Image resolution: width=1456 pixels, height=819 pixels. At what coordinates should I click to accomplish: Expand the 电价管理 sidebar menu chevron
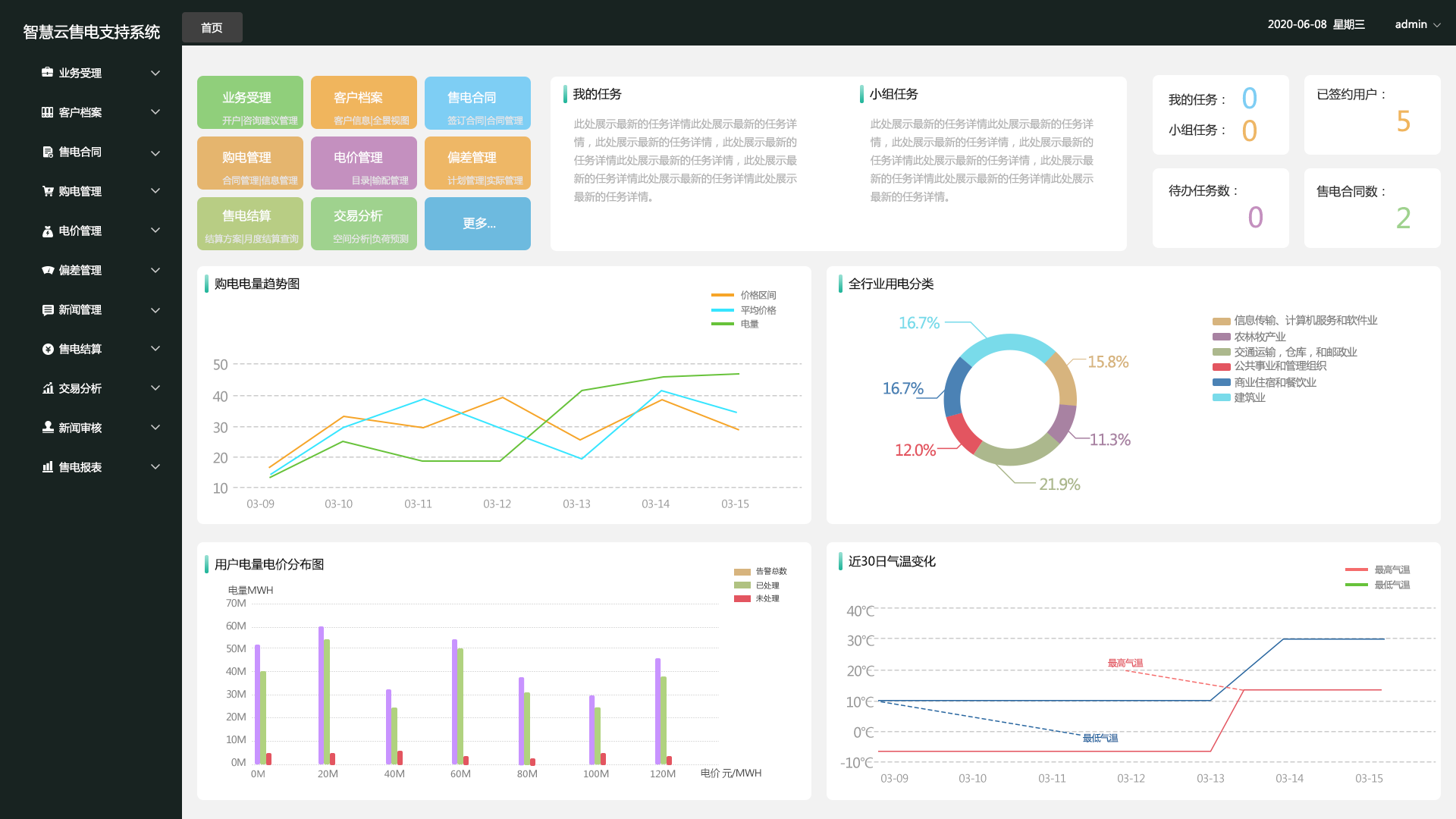pos(155,231)
